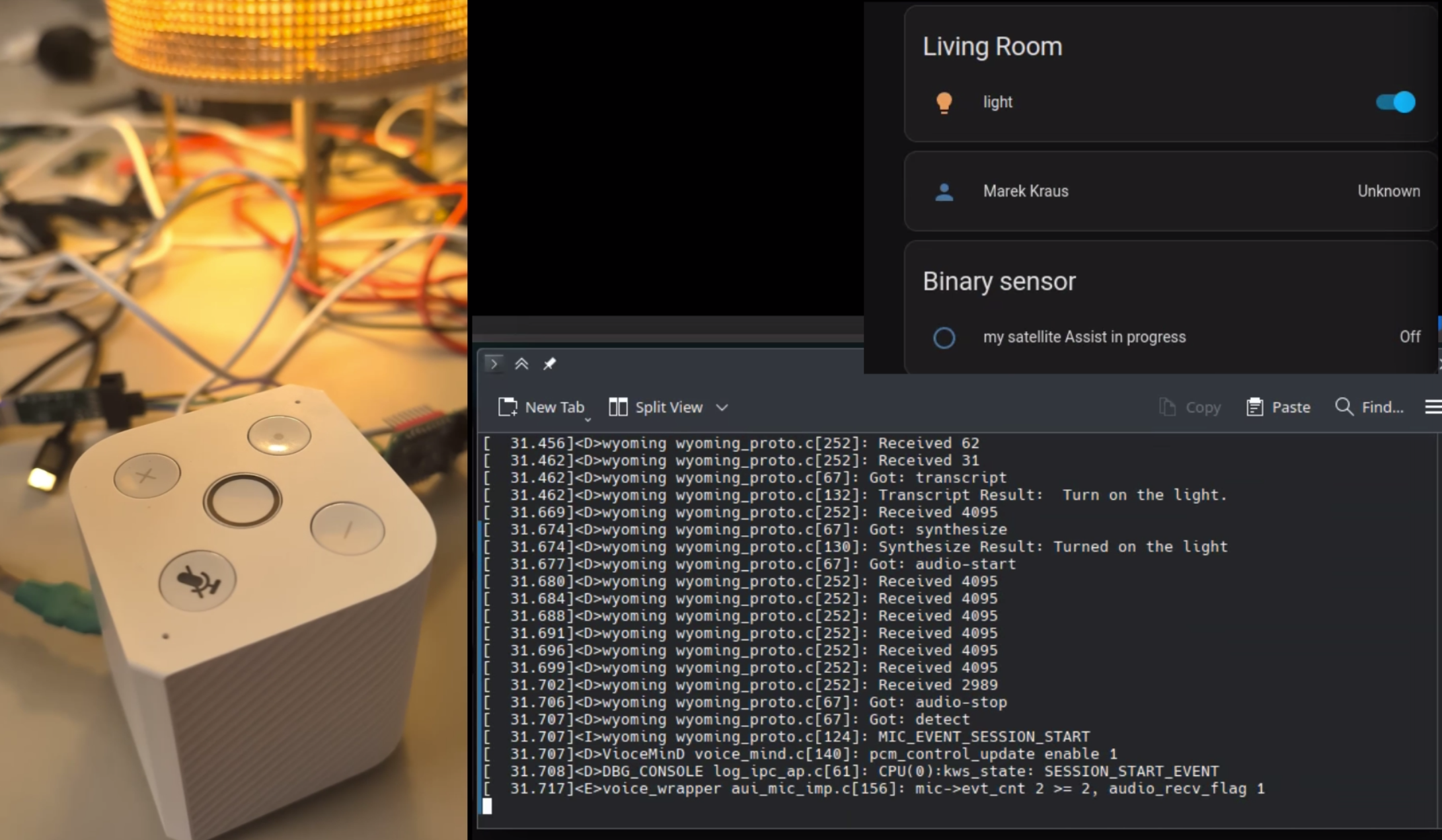Click the Find magnifier icon
The height and width of the screenshot is (840, 1442).
coord(1344,406)
